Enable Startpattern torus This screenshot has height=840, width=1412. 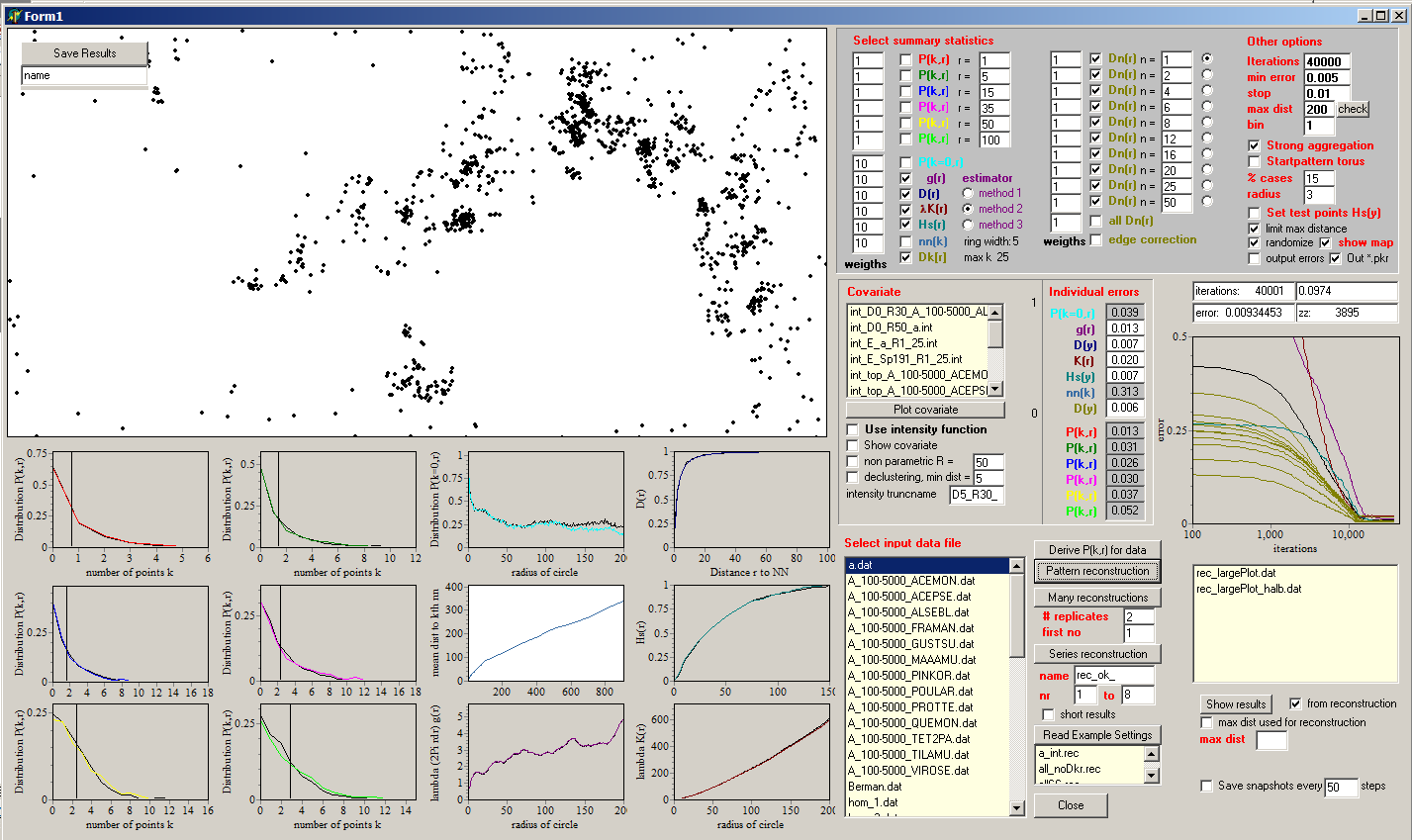tap(1255, 160)
